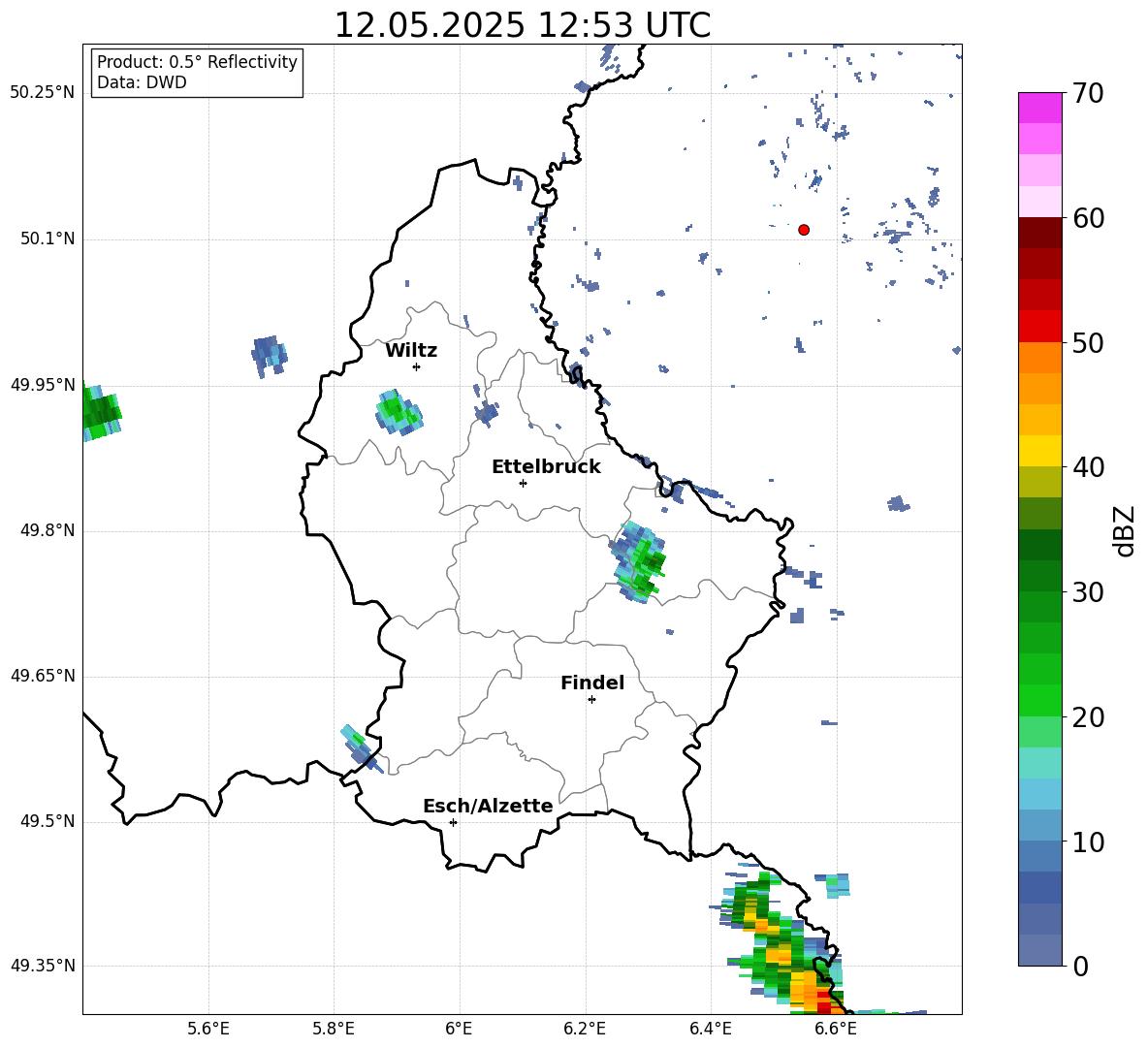Click the 49.65°N latitude label
The width and height of the screenshot is (1148, 1048).
pos(43,675)
